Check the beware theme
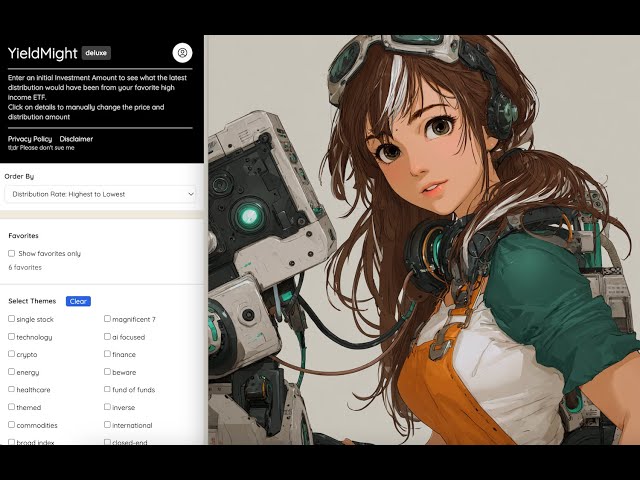640x480 pixels. pyautogui.click(x=107, y=372)
